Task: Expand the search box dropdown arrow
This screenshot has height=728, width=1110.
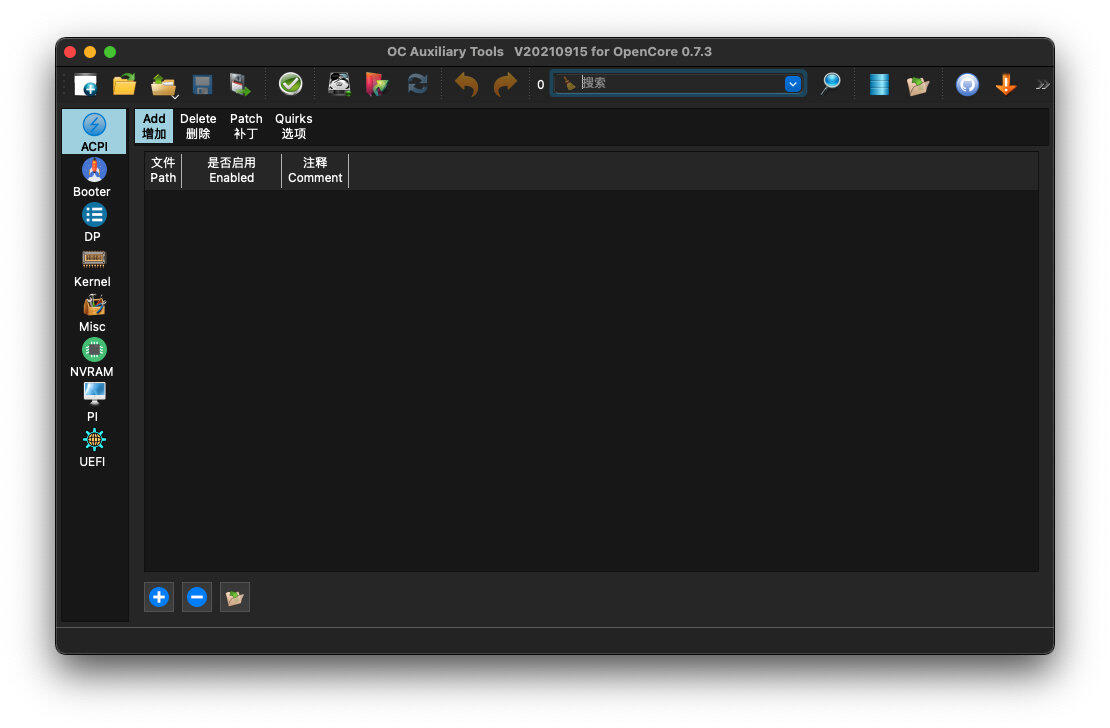Action: [793, 84]
